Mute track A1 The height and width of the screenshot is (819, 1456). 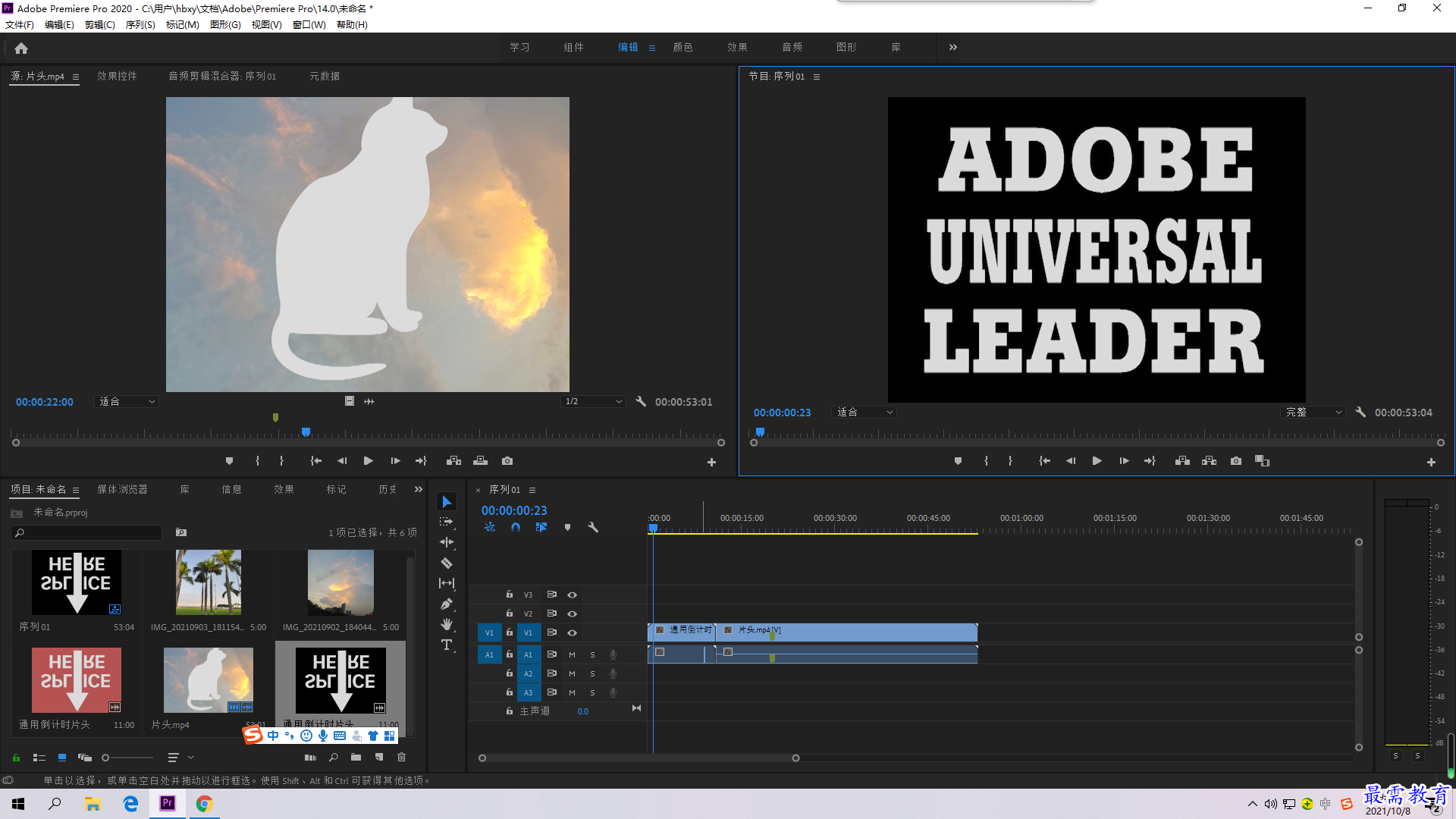point(573,654)
